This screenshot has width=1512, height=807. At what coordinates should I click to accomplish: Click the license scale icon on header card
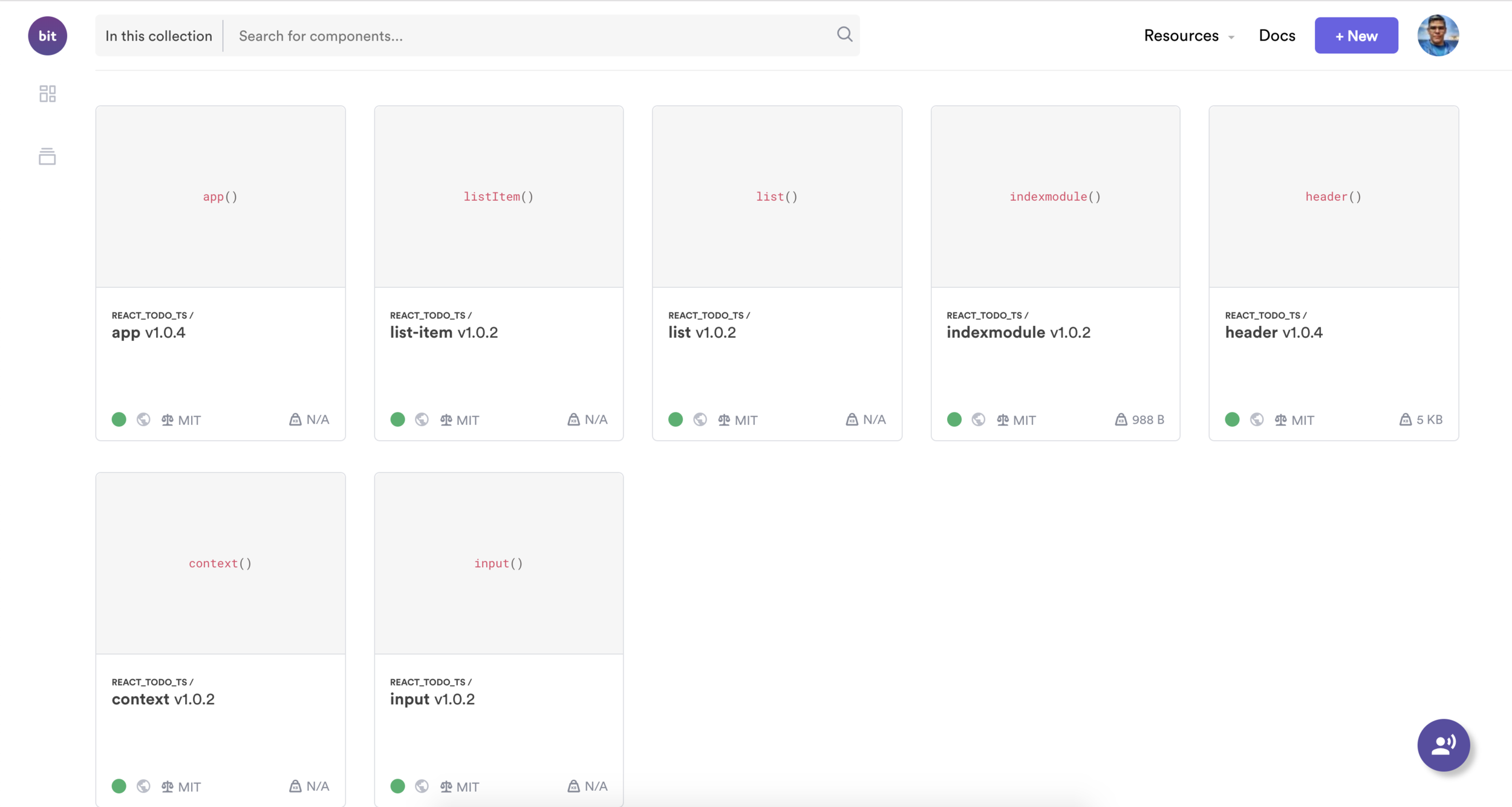(1280, 420)
